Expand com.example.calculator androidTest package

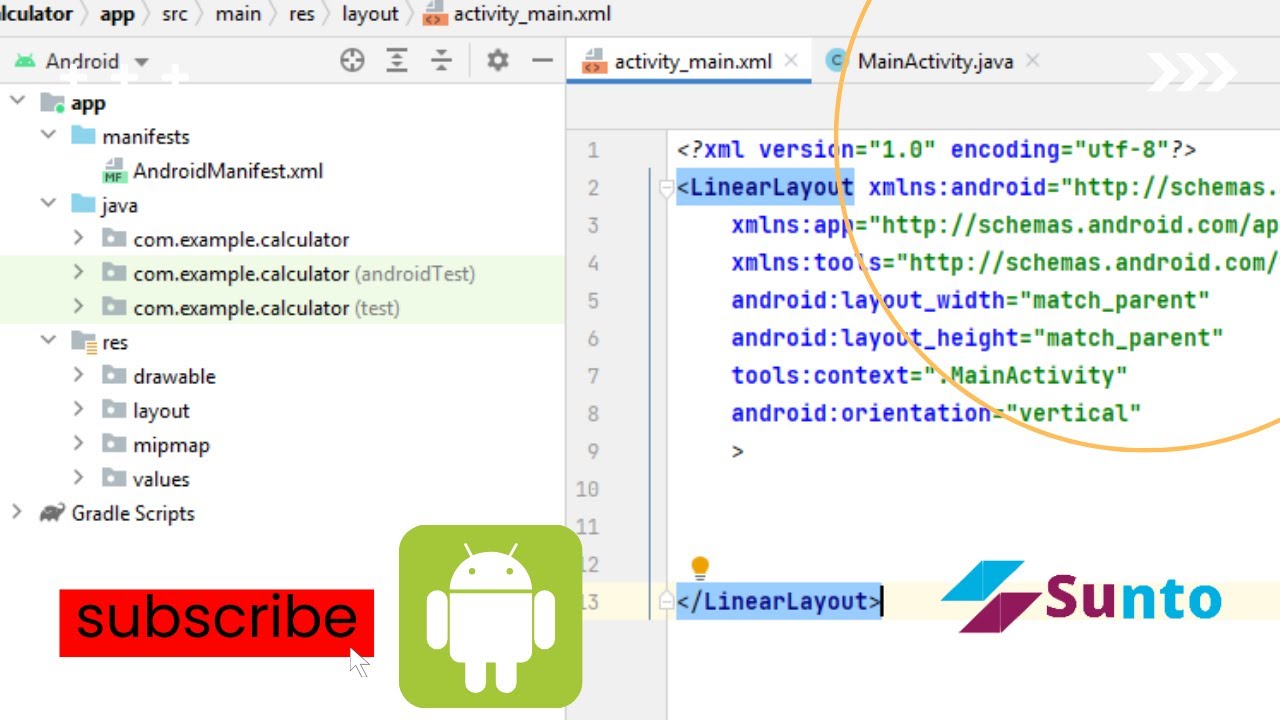(78, 272)
